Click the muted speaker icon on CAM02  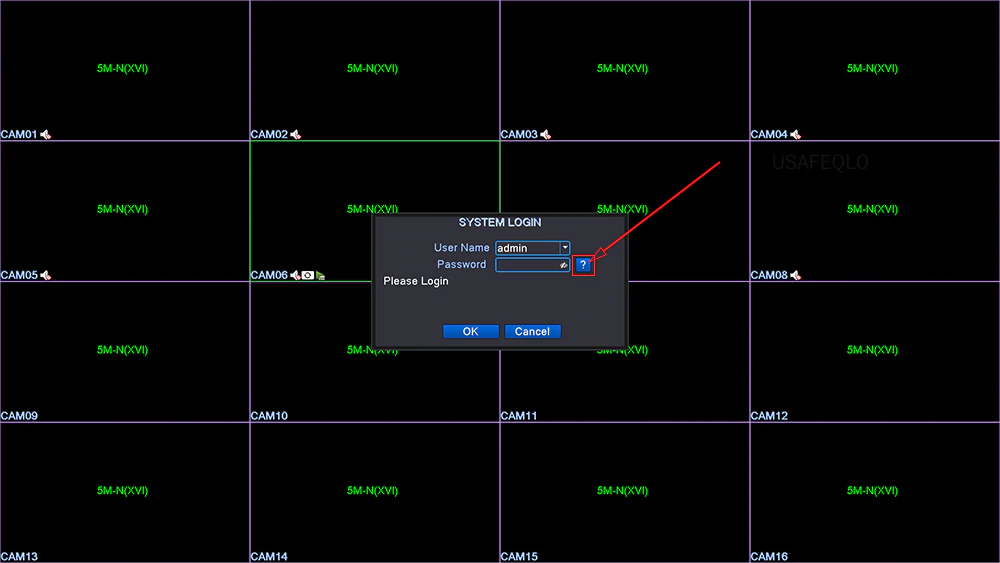click(x=296, y=135)
